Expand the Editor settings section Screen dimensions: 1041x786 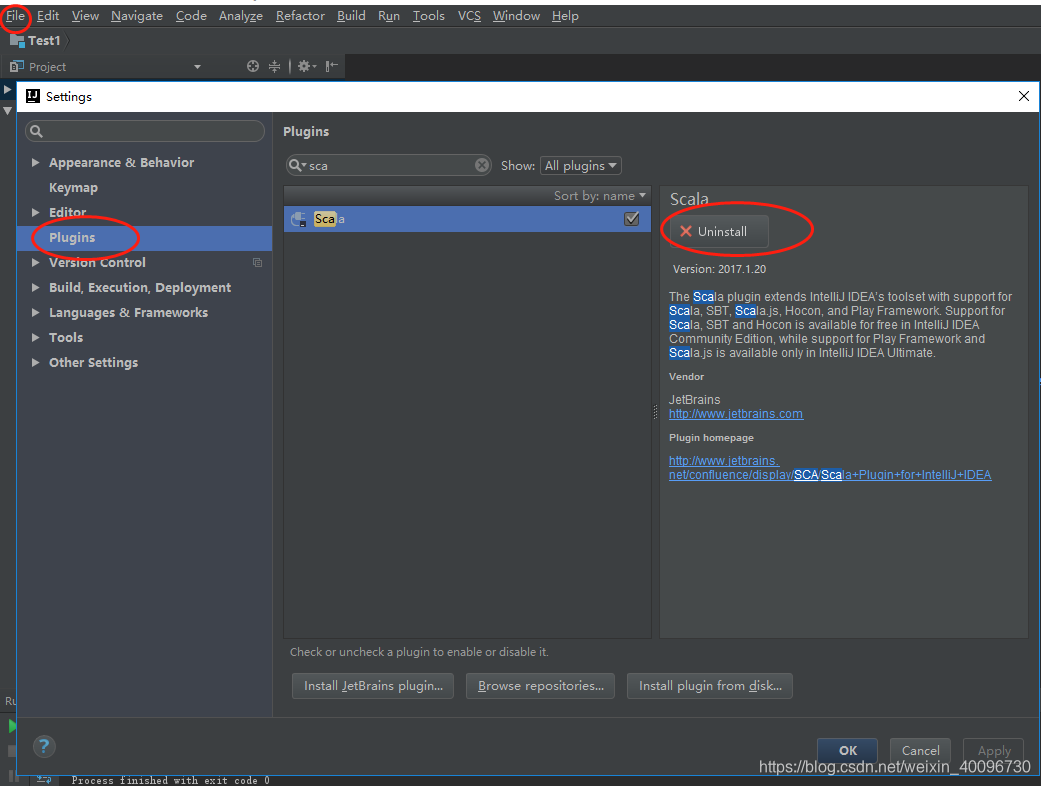tap(35, 212)
